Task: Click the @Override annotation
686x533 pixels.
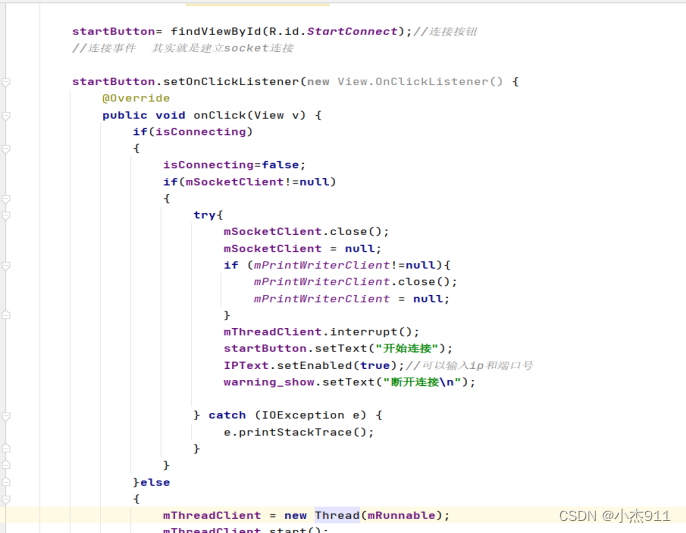Action: pyautogui.click(x=136, y=98)
